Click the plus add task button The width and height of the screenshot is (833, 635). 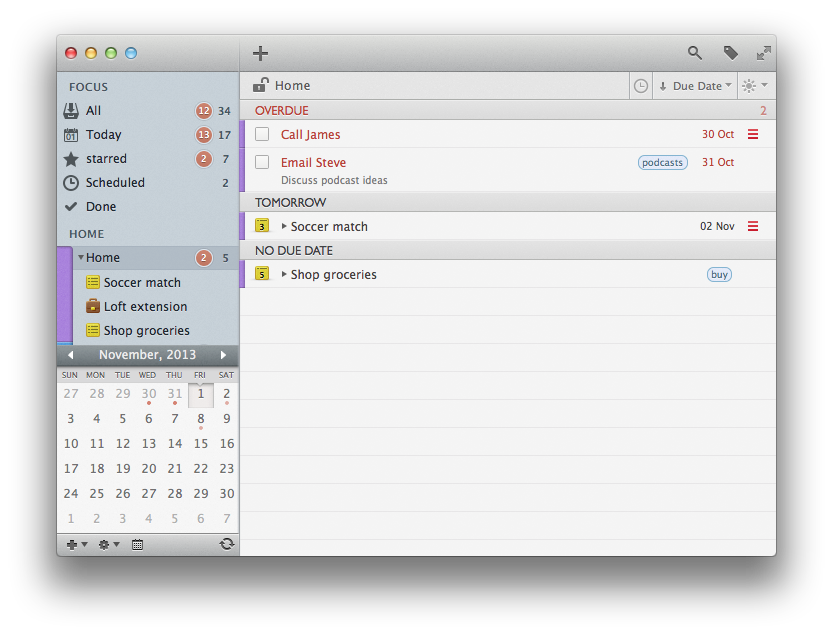[260, 53]
